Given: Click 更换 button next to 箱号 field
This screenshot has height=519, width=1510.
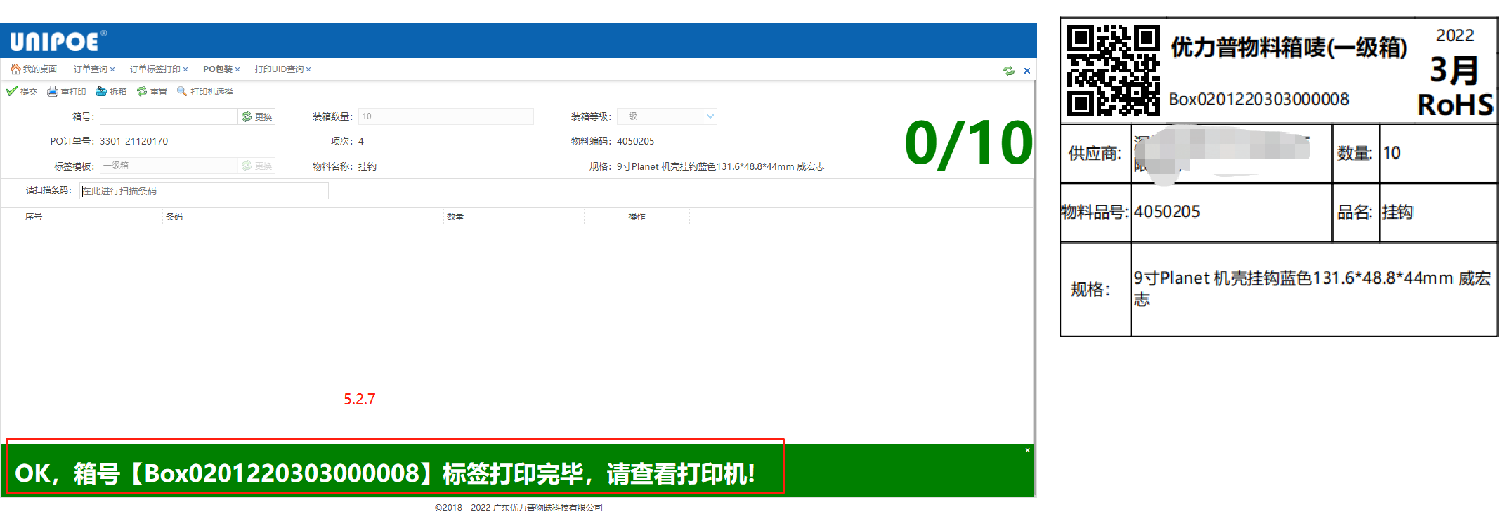Looking at the screenshot, I should tap(257, 117).
